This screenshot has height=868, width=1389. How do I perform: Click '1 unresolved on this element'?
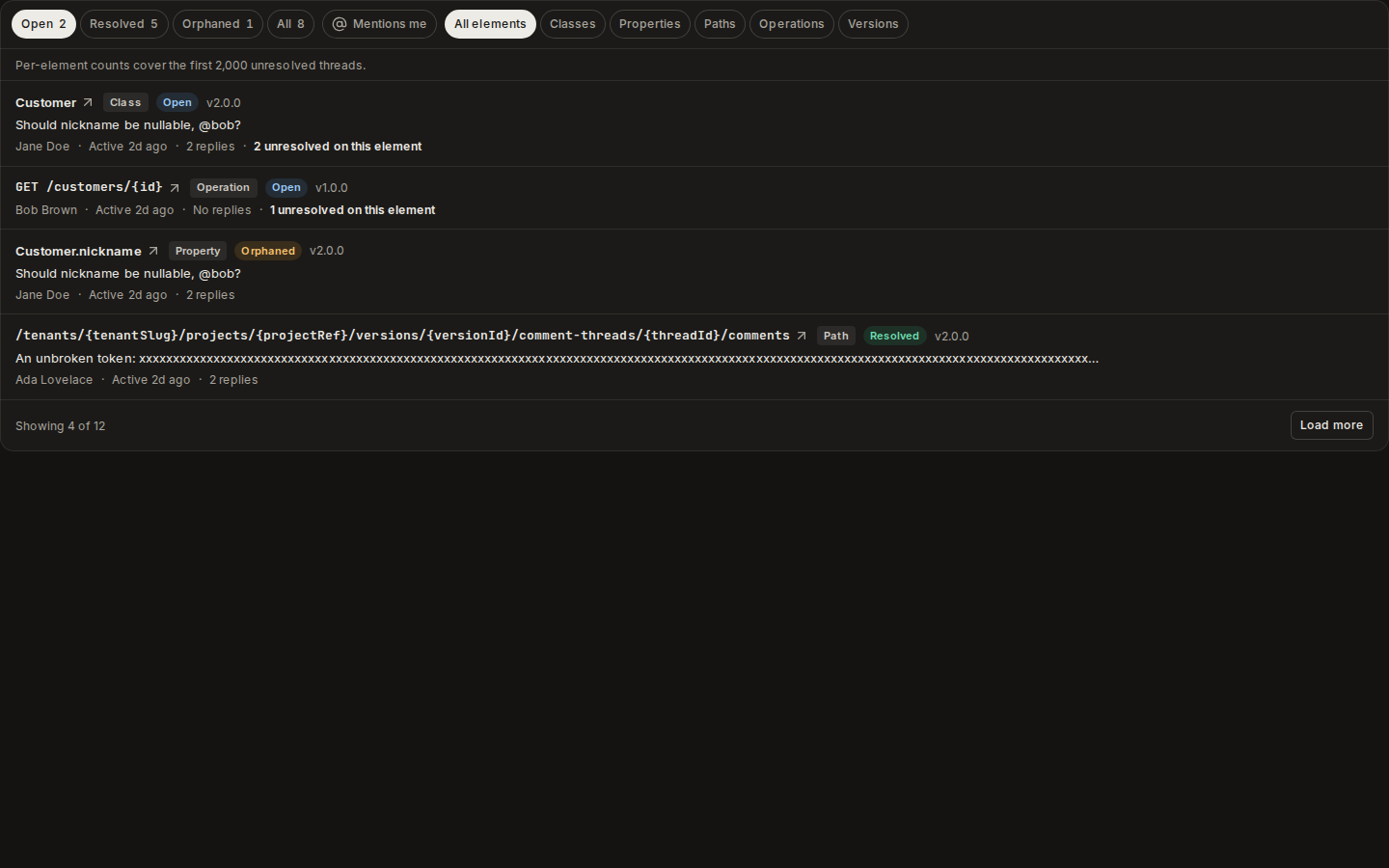tap(353, 210)
